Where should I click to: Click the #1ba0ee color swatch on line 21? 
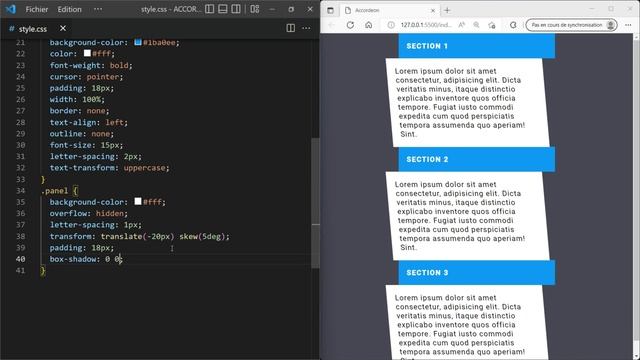[138, 42]
